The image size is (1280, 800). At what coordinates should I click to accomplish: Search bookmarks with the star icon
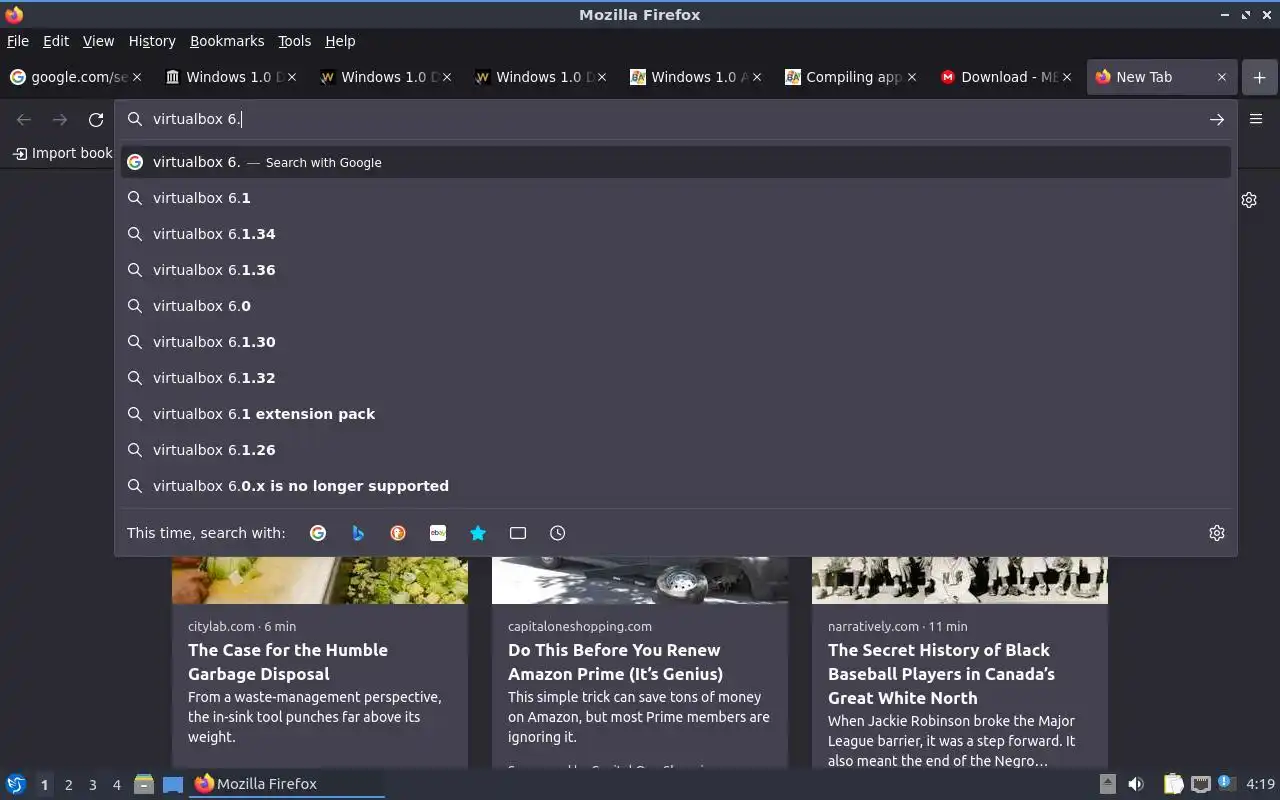tap(478, 533)
